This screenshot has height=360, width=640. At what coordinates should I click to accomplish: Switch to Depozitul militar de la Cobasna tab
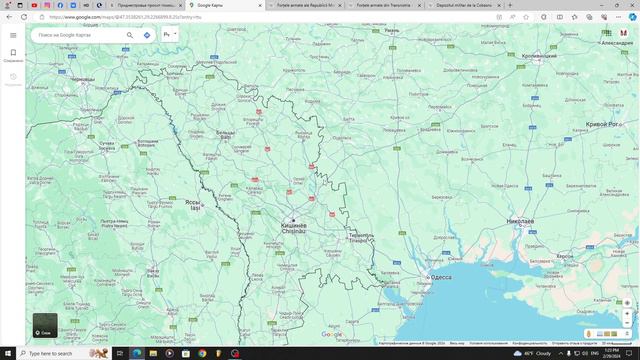pos(464,5)
